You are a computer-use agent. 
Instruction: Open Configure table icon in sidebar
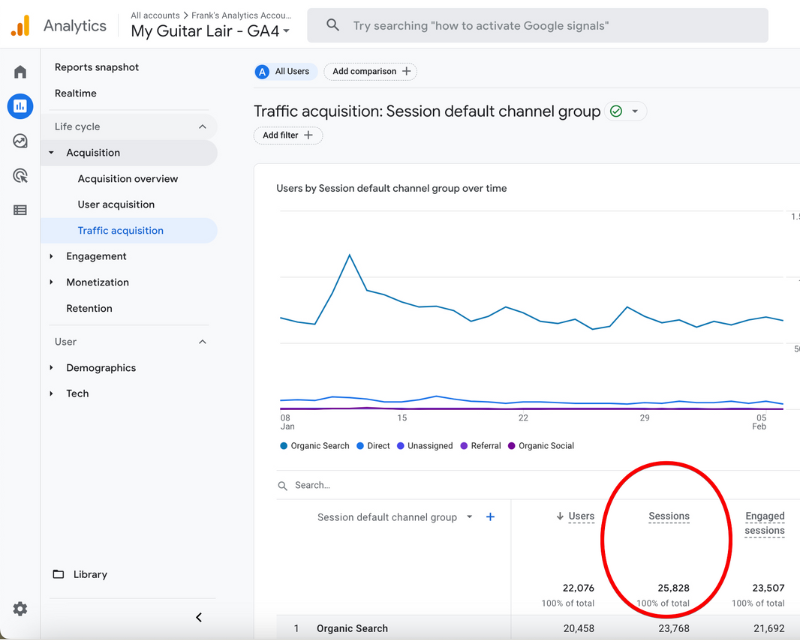click(x=20, y=210)
